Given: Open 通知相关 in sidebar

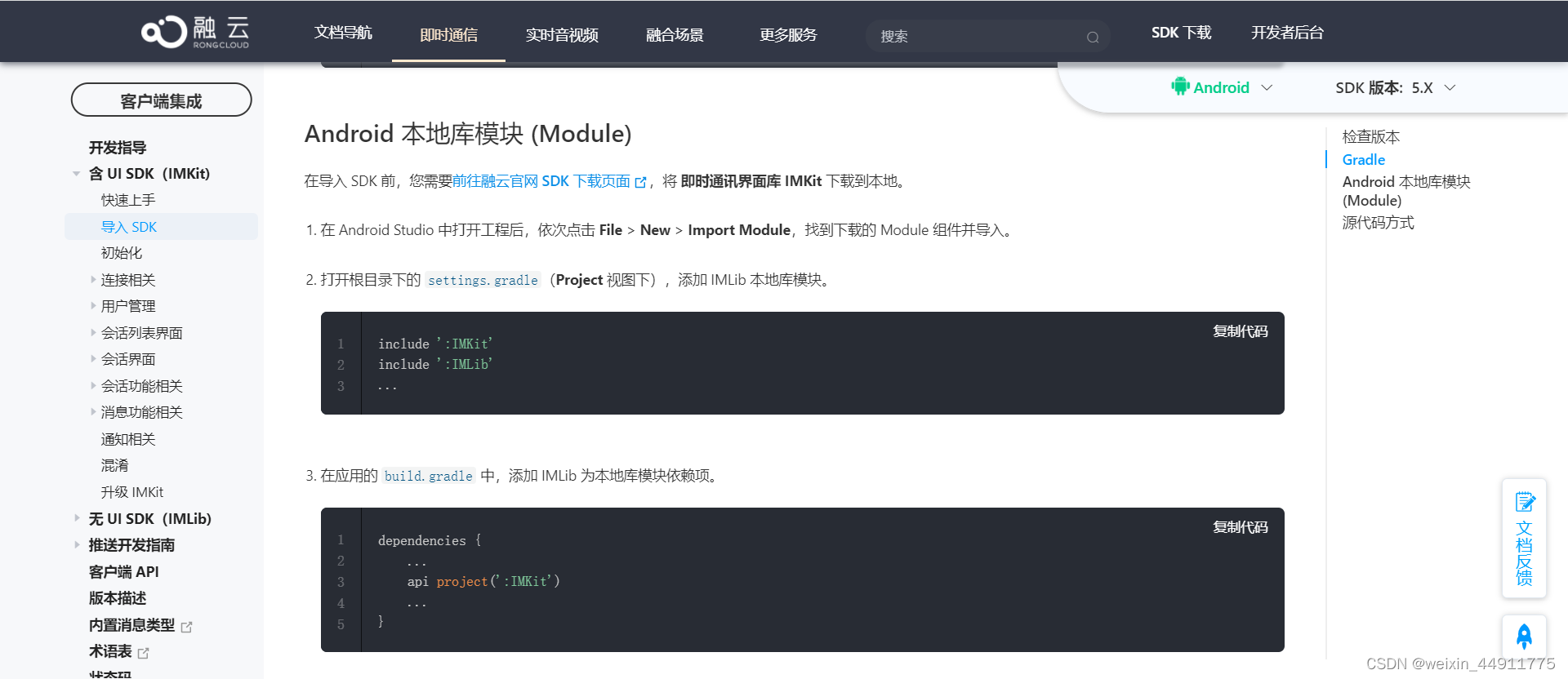Looking at the screenshot, I should [x=128, y=439].
